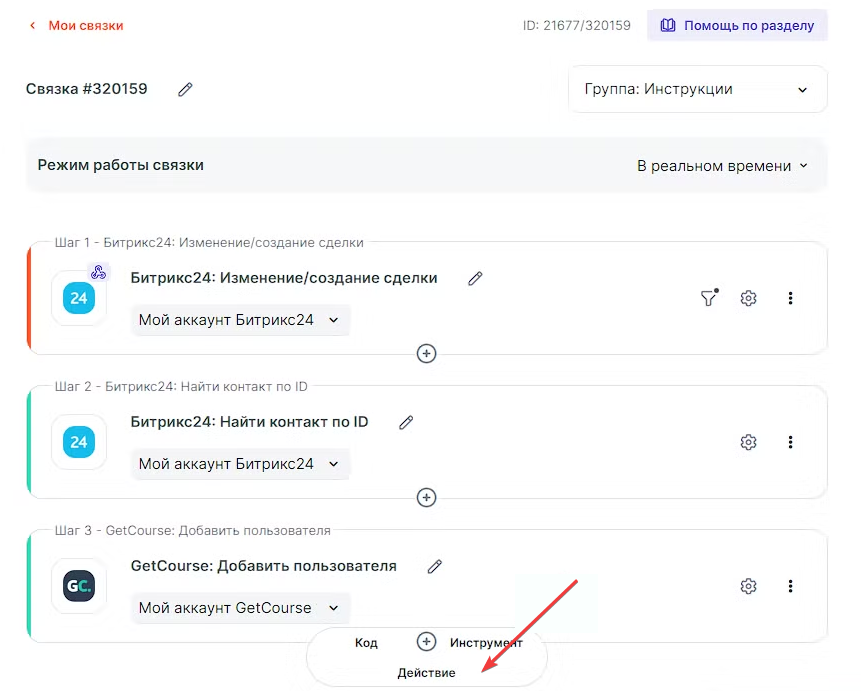Add a 'Действие' step at bottom
Screen dimensions: 861x691
(x=426, y=673)
